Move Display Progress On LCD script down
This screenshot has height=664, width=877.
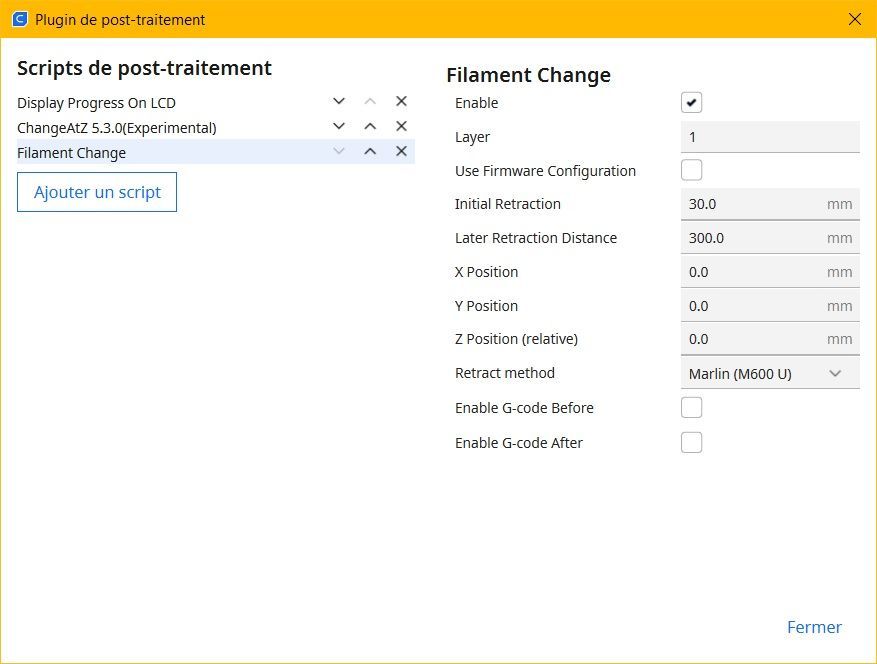pyautogui.click(x=338, y=101)
